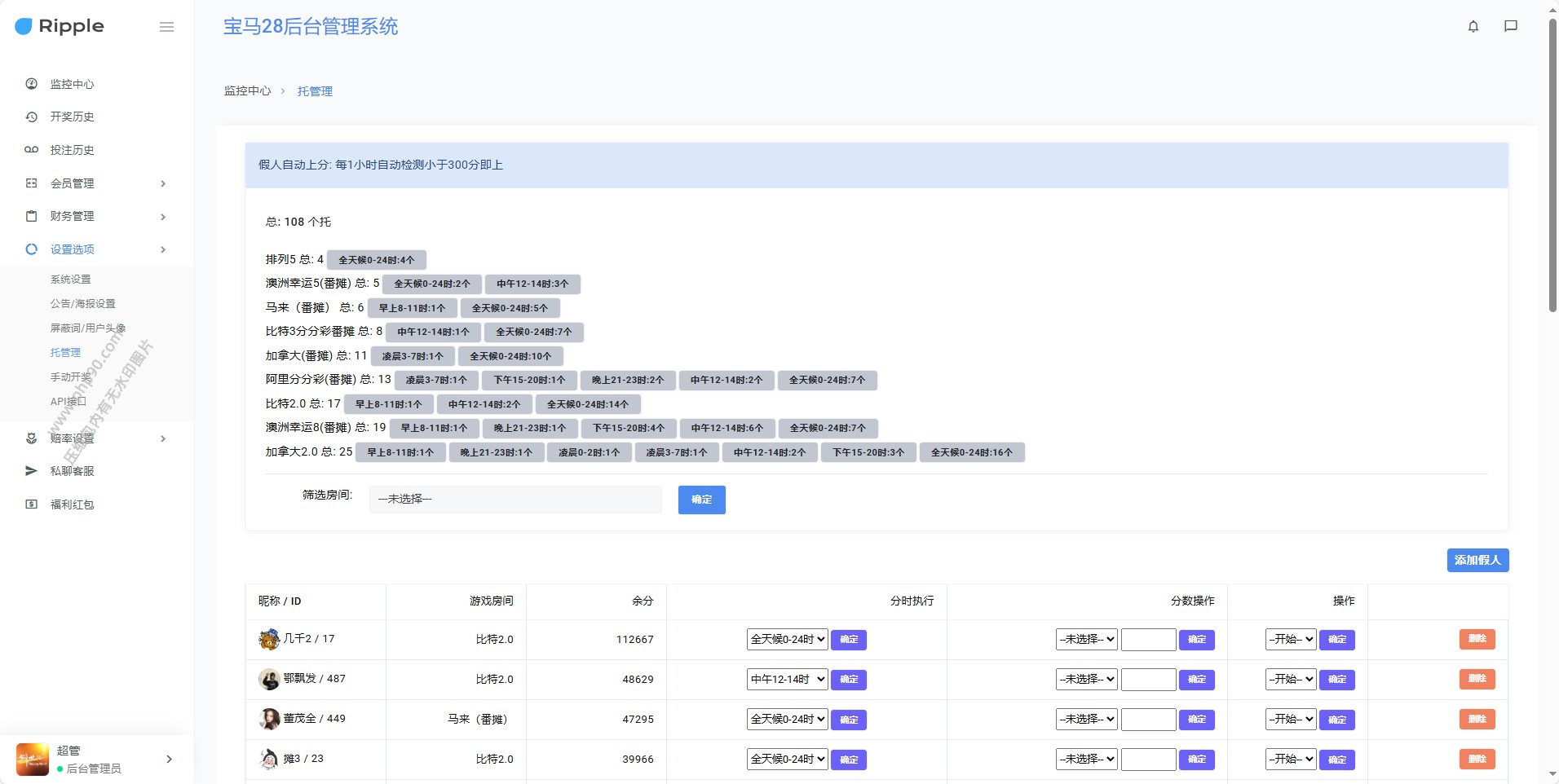Open the 开始 operation dropdown for 几千2
The width and height of the screenshot is (1559, 784).
coord(1290,640)
